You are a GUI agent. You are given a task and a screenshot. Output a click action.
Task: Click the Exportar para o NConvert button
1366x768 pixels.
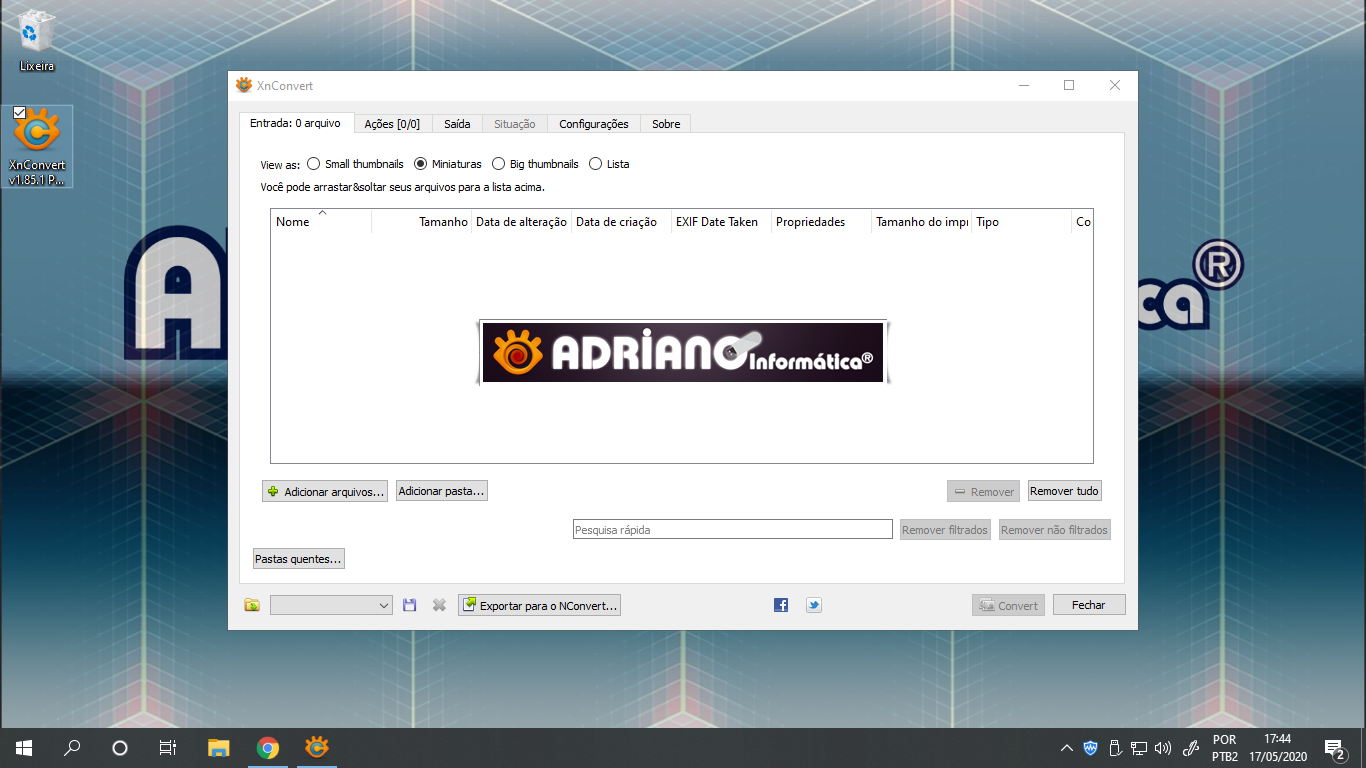[x=539, y=604]
